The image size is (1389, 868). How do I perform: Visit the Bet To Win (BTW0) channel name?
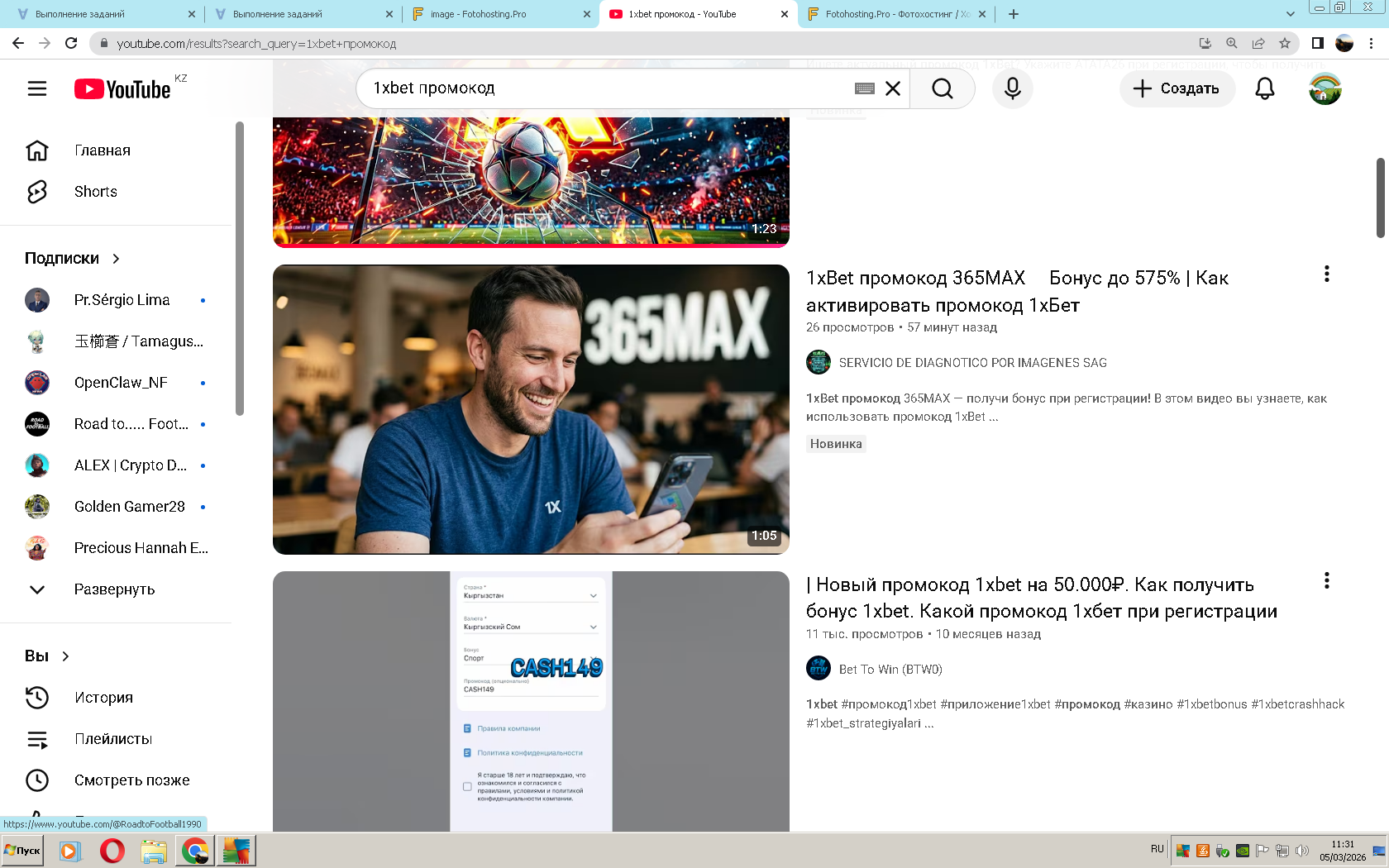[x=890, y=670]
